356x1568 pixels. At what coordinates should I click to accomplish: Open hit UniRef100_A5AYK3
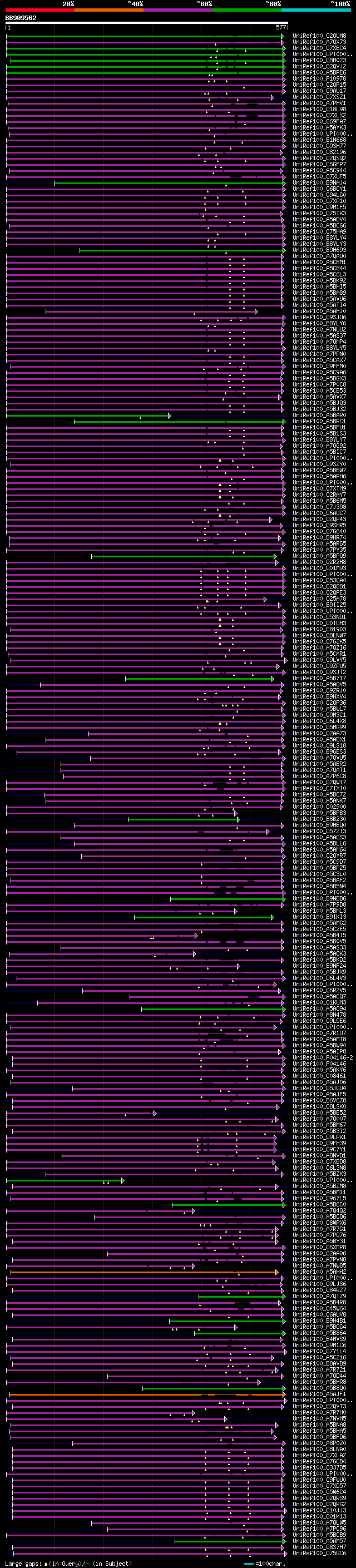[319, 128]
